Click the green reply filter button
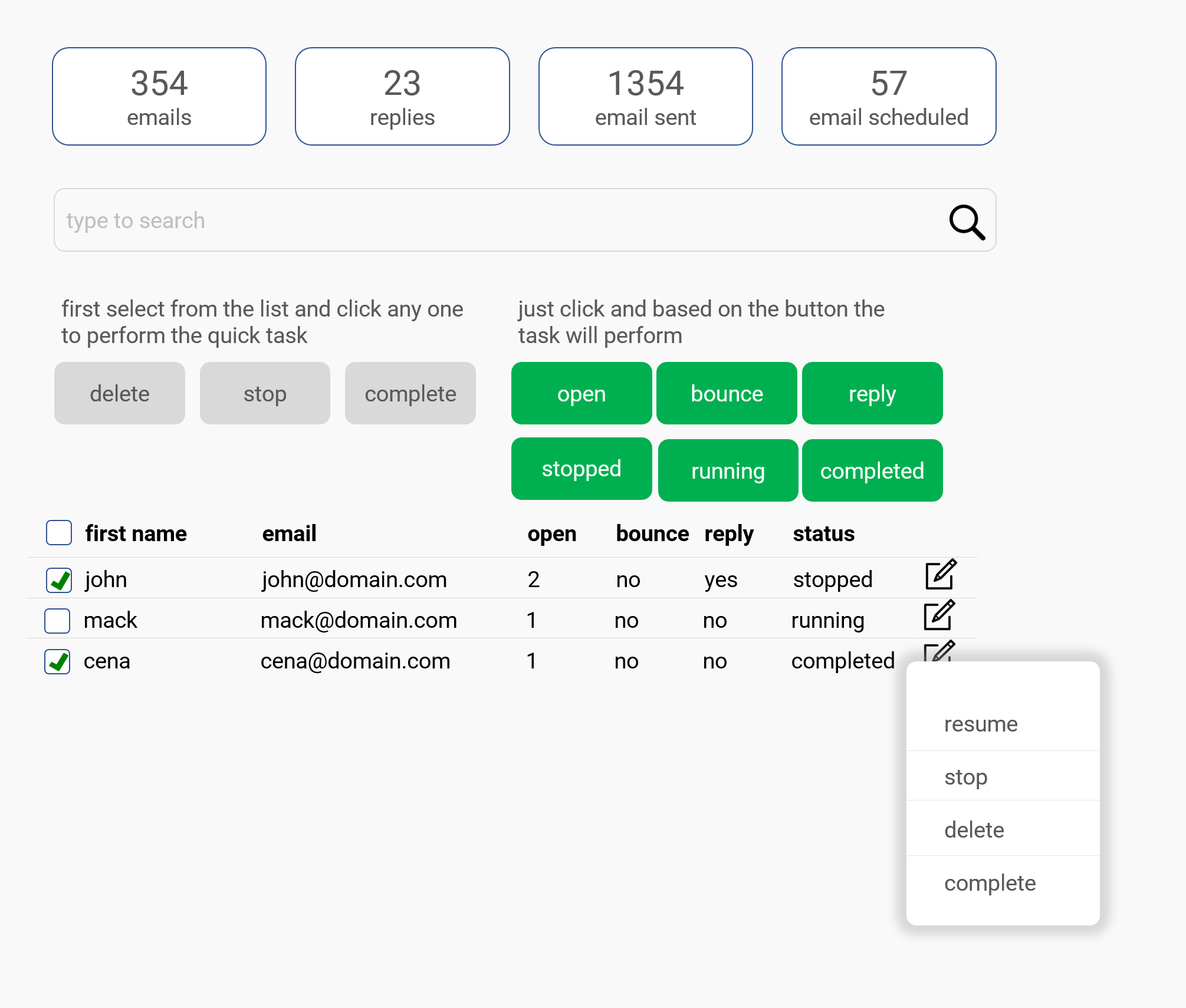The image size is (1186, 1008). tap(872, 393)
